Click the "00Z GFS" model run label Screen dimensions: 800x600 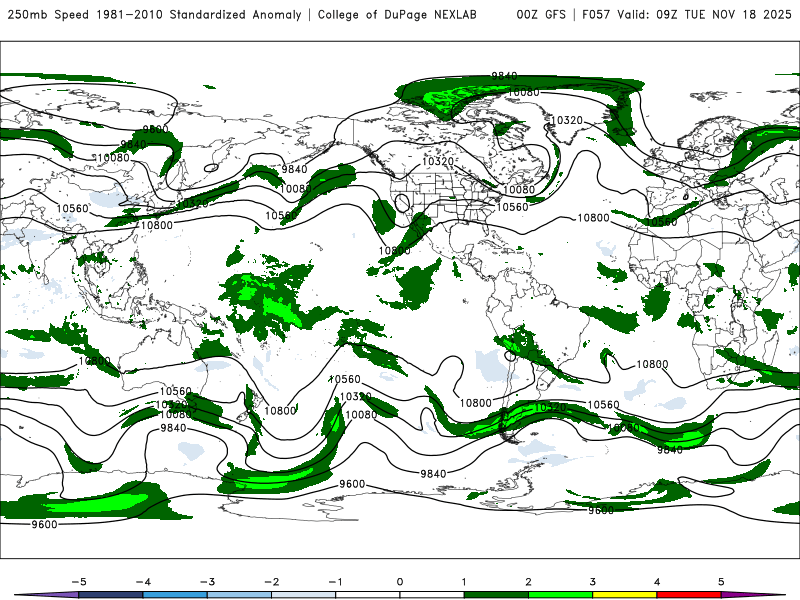(541, 15)
